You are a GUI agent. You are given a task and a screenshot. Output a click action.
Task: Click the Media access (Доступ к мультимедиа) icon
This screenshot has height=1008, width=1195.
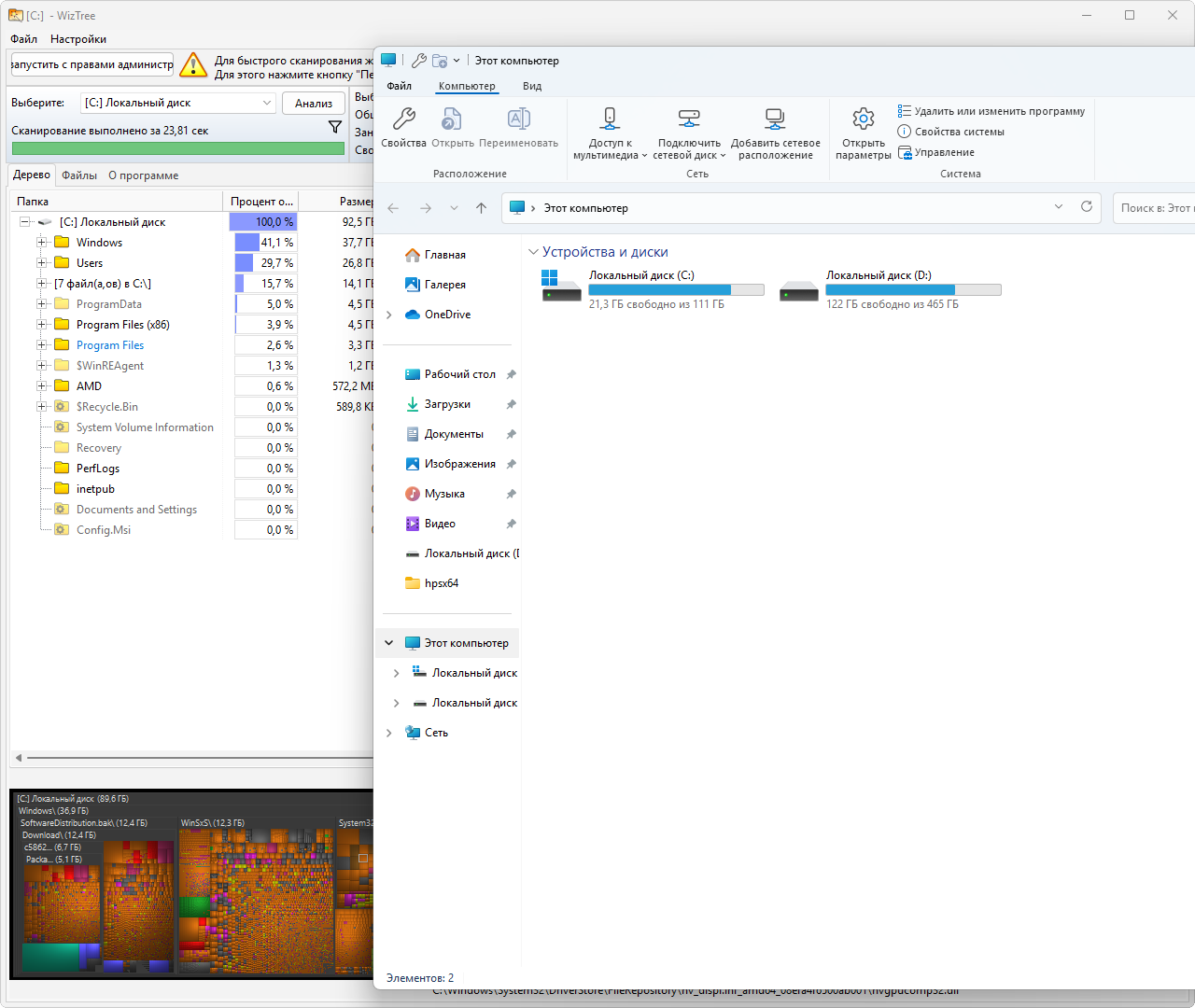[610, 119]
